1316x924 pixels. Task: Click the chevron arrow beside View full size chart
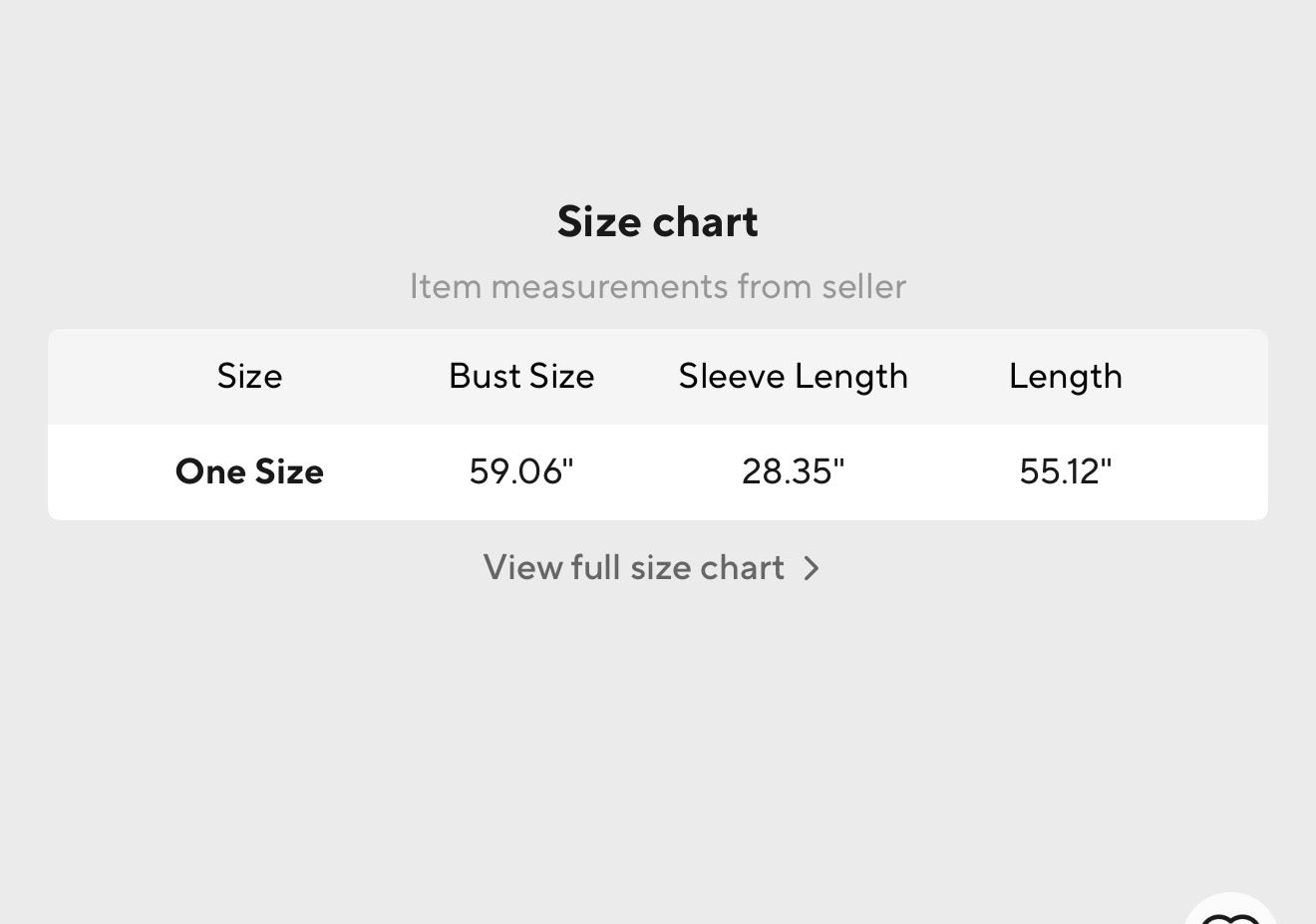pyautogui.click(x=812, y=568)
